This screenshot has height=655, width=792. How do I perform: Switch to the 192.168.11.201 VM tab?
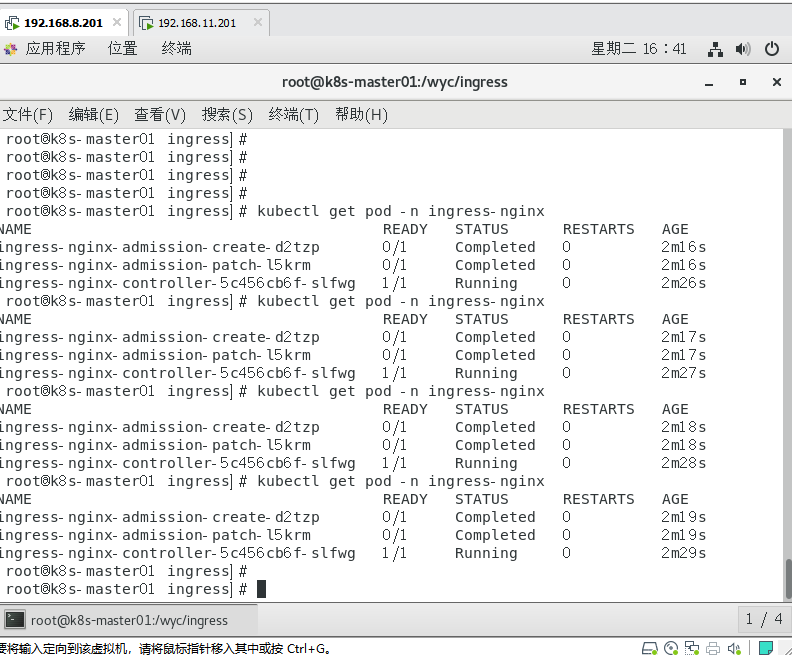click(197, 23)
